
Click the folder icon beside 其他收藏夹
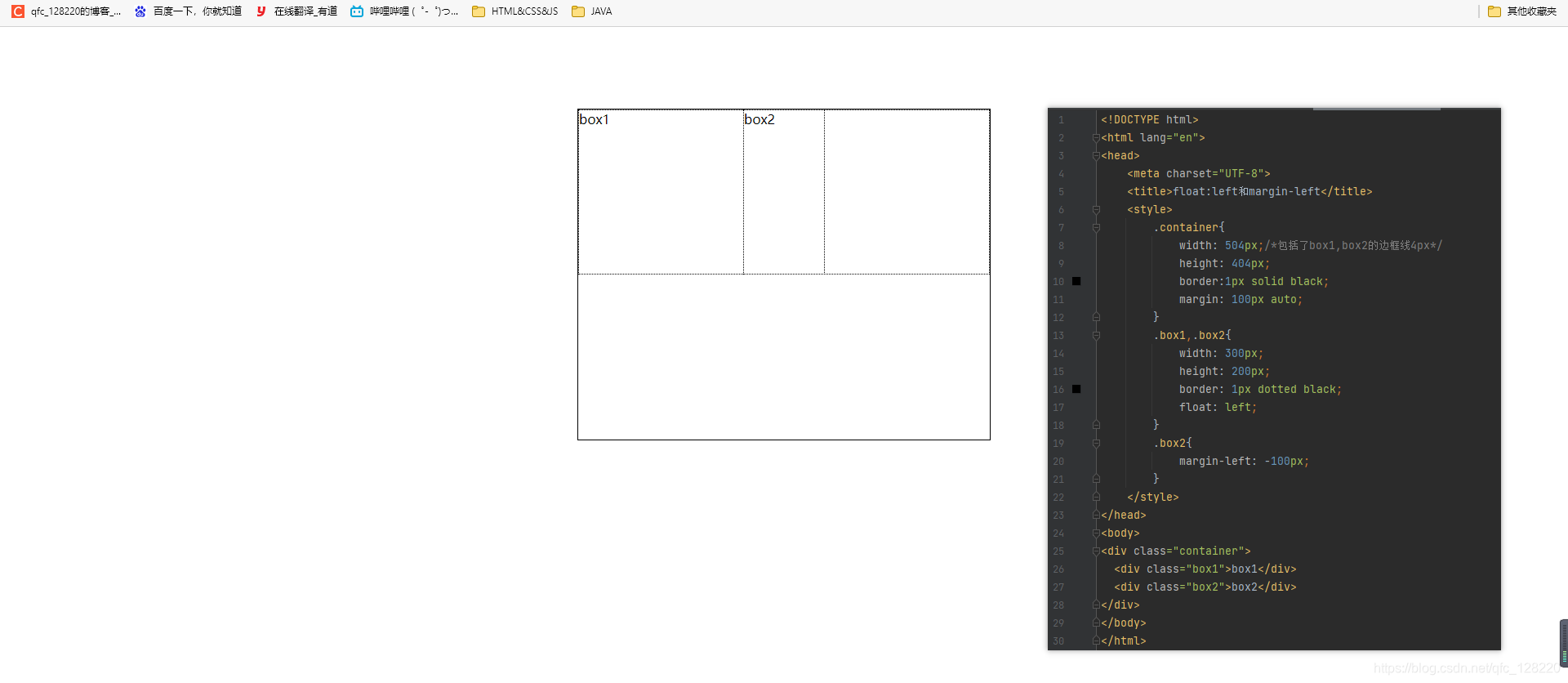(1494, 11)
